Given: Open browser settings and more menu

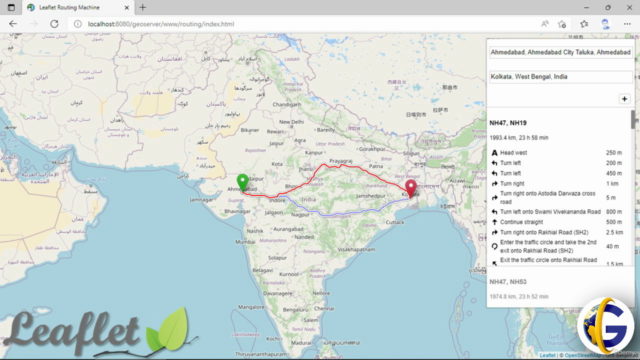Looking at the screenshot, I should pos(627,24).
